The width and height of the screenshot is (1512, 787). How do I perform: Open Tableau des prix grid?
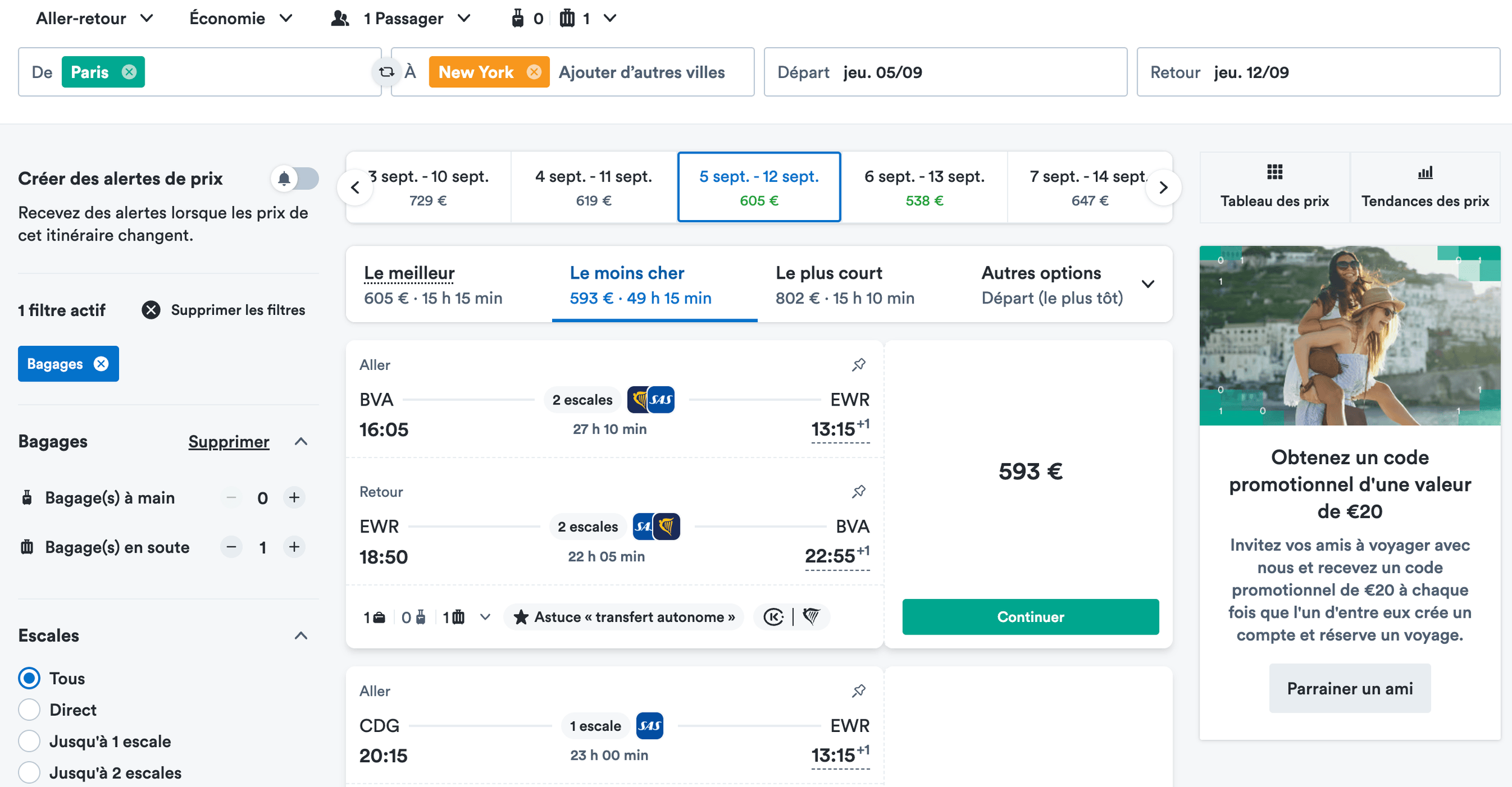point(1274,187)
